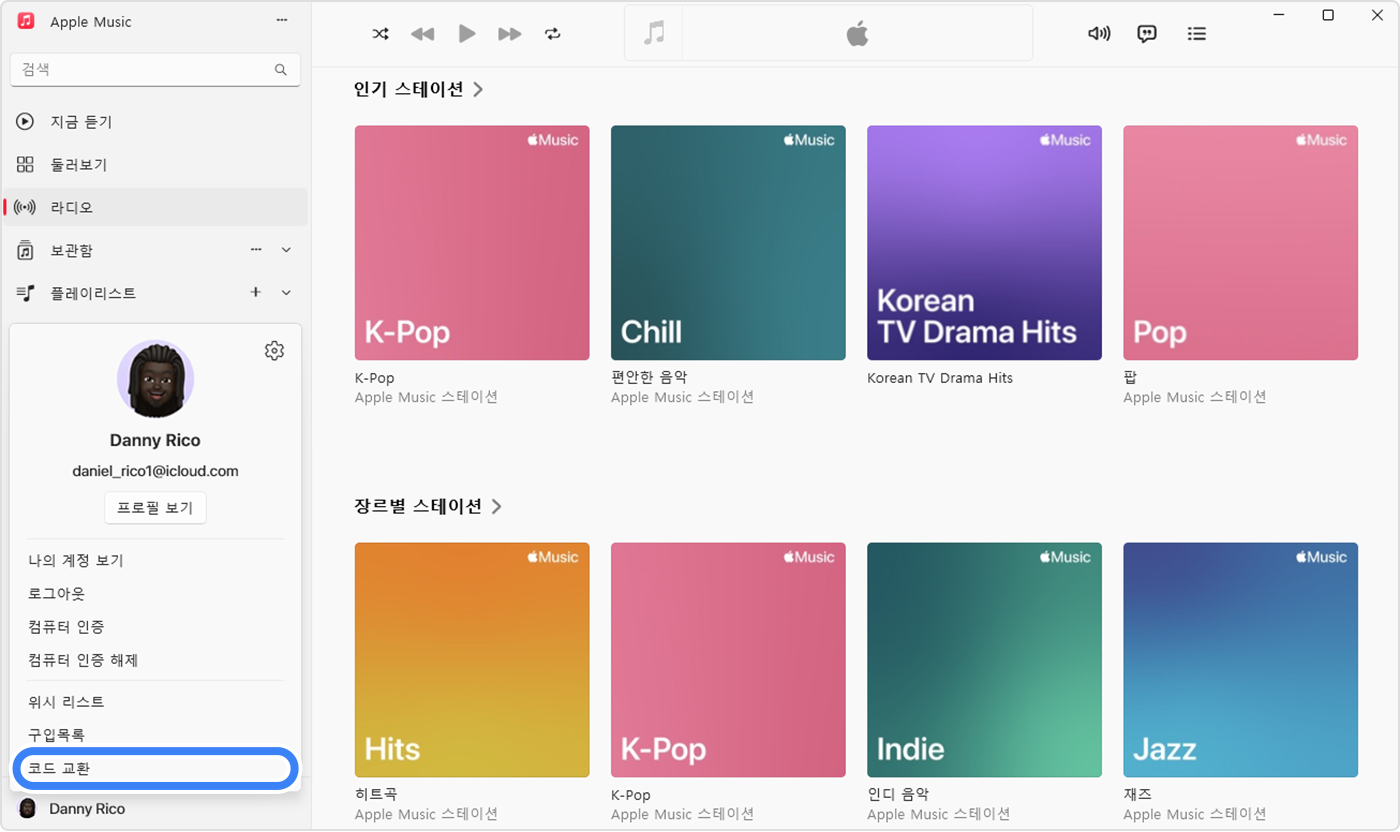Open account settings gear icon
The height and width of the screenshot is (832, 1400).
pyautogui.click(x=274, y=351)
